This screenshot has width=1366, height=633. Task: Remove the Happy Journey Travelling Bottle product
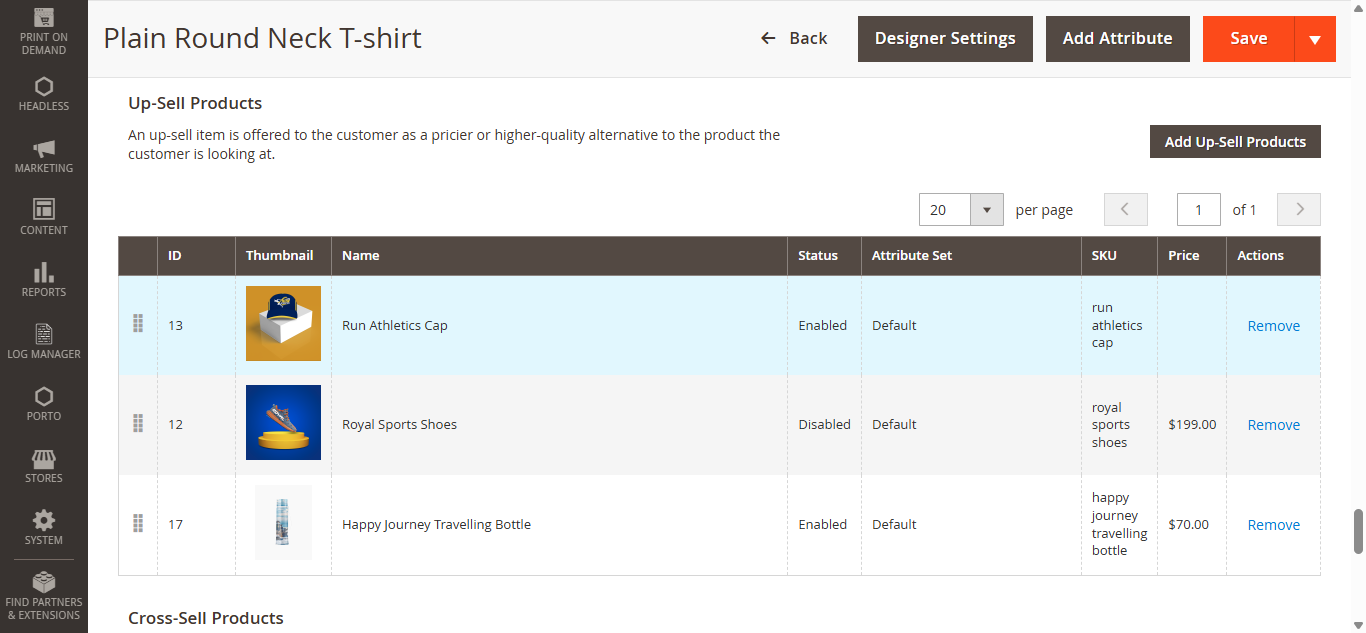1273,525
